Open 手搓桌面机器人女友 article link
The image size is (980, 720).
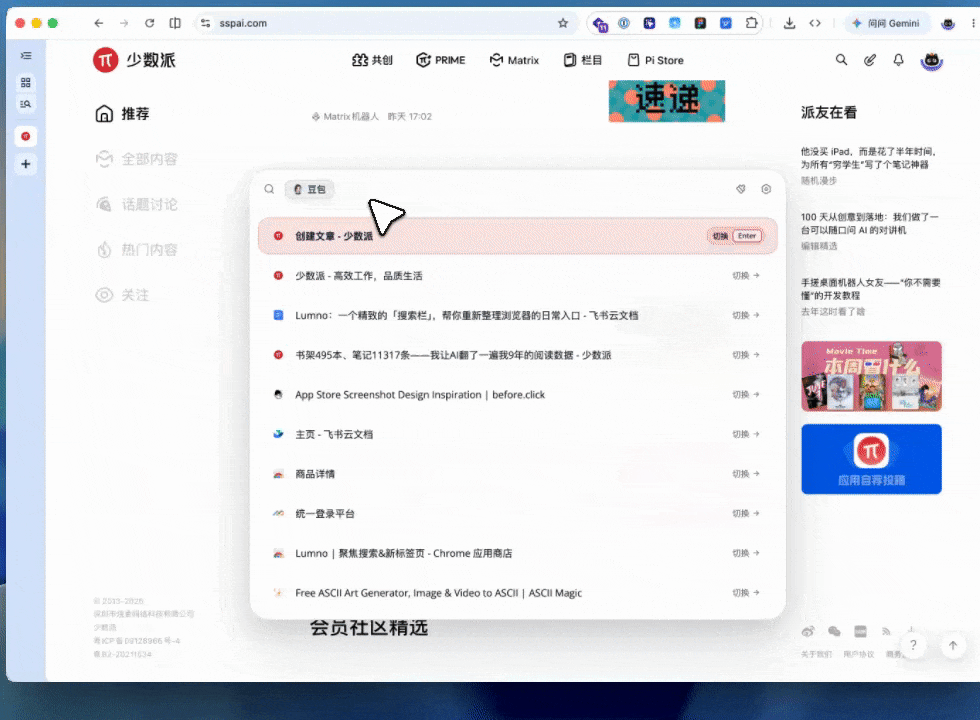[x=870, y=289]
